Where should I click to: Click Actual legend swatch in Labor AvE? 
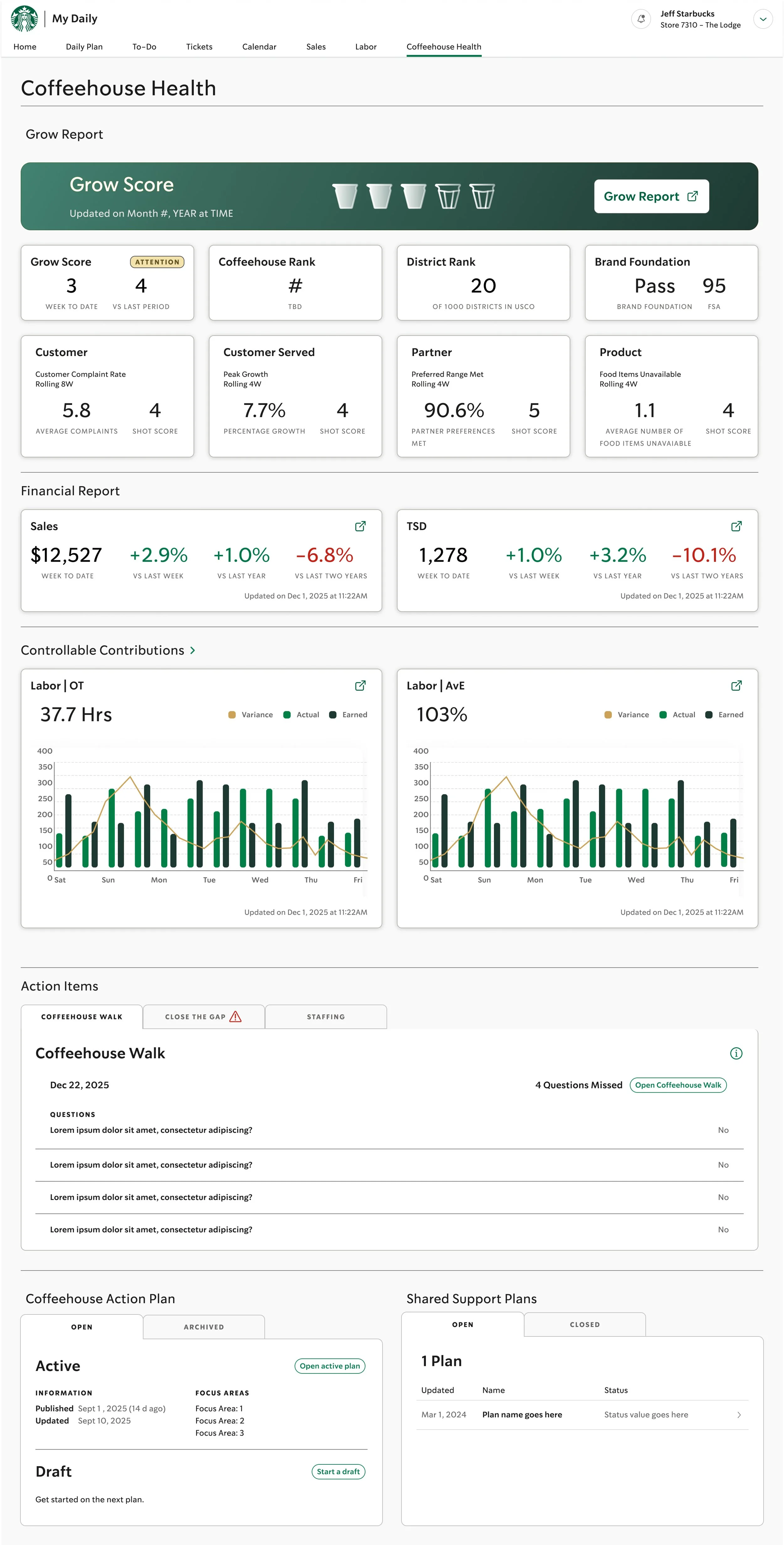pyautogui.click(x=663, y=715)
